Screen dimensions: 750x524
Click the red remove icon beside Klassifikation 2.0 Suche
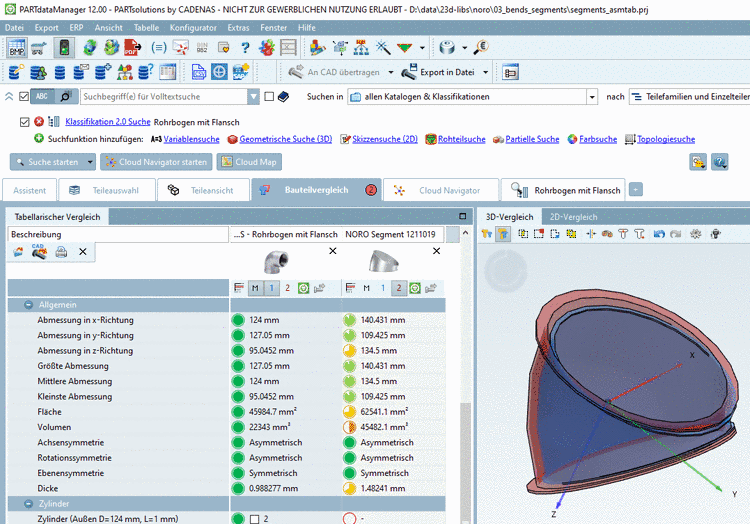click(39, 122)
